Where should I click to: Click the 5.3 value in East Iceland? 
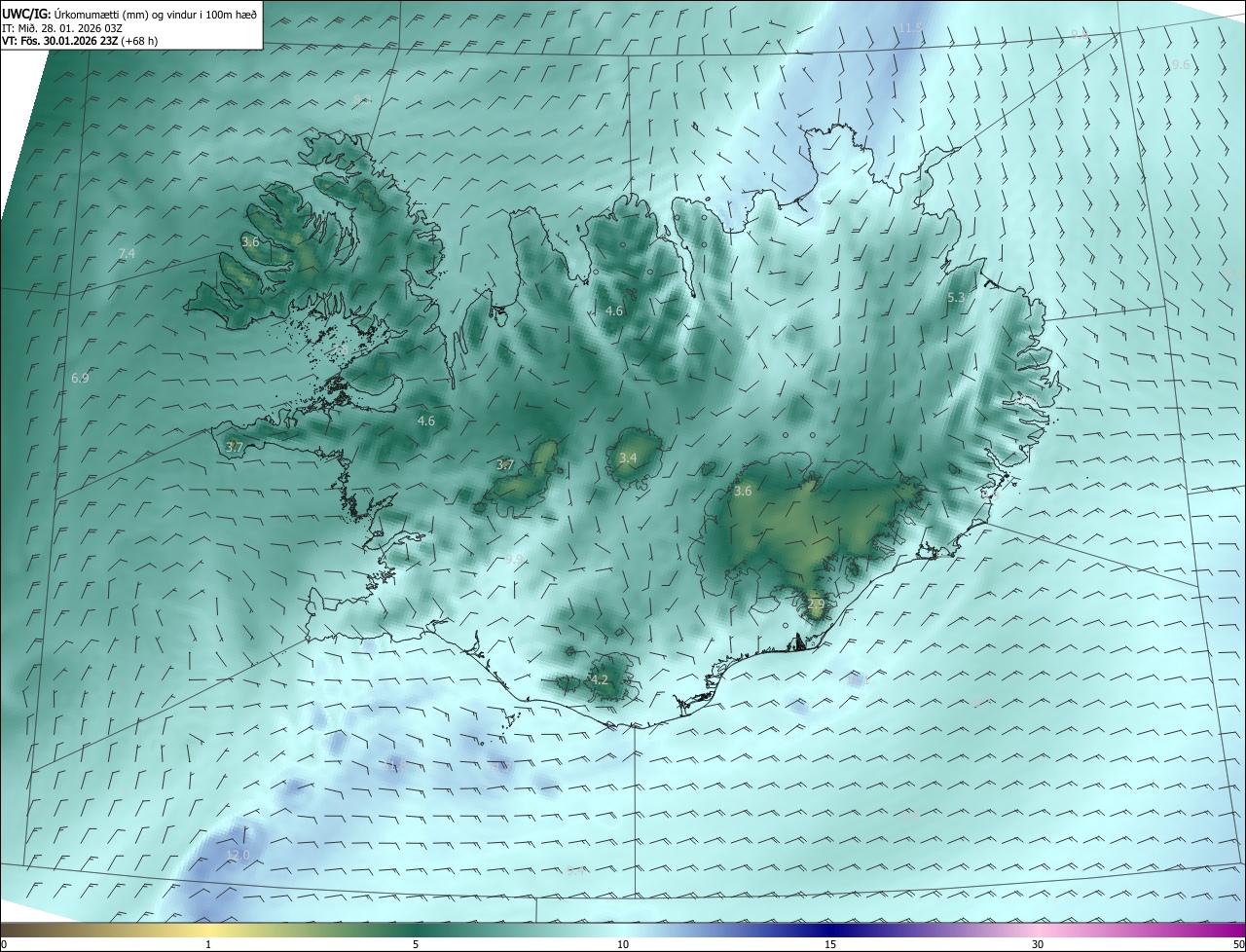pos(956,298)
